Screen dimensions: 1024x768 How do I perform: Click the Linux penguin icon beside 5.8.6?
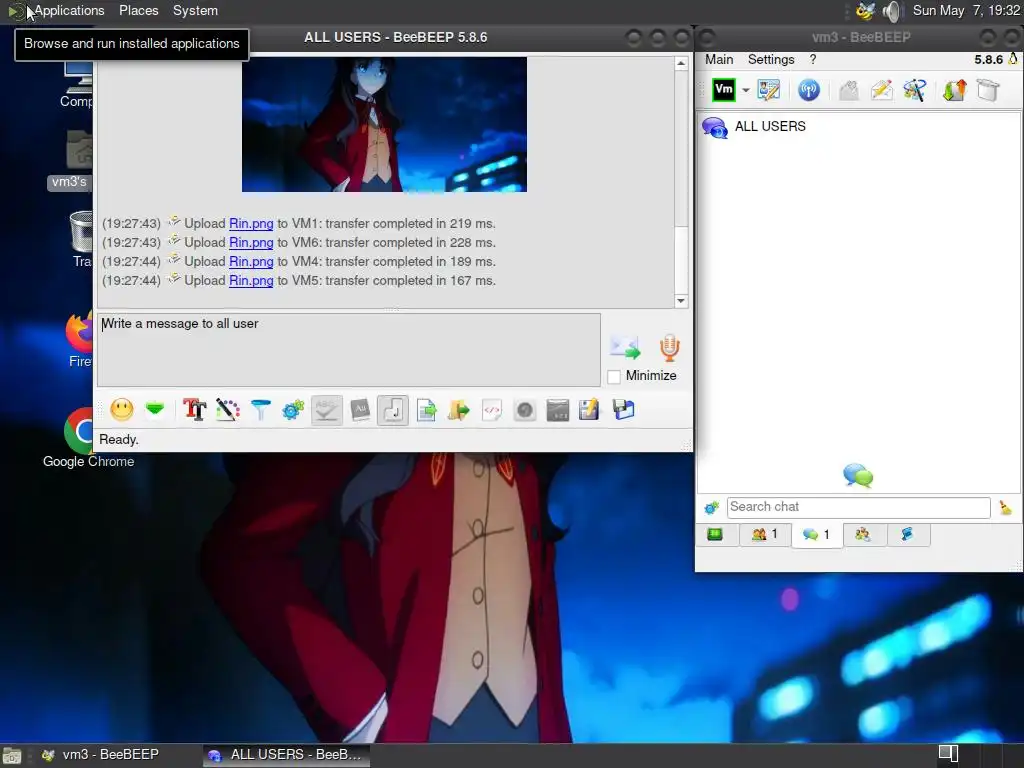[1013, 59]
